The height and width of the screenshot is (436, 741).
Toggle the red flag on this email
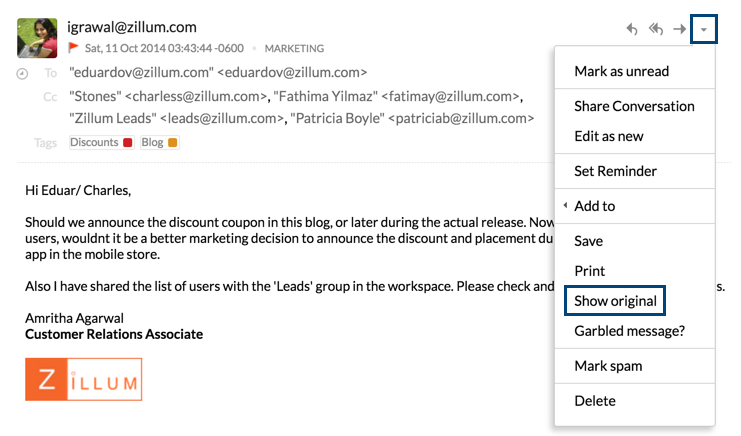click(74, 47)
